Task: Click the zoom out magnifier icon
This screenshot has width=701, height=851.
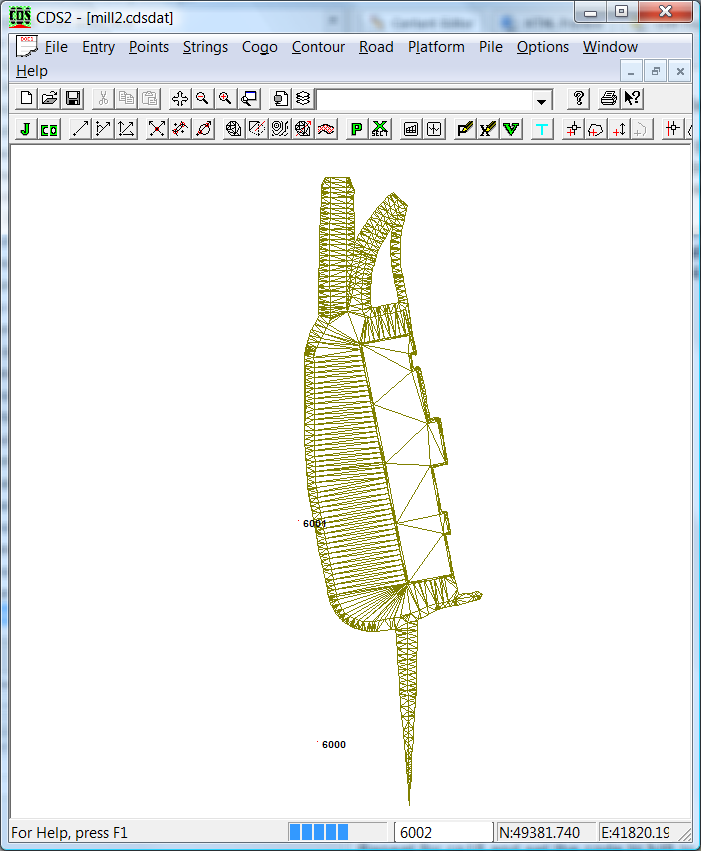Action: (x=202, y=98)
